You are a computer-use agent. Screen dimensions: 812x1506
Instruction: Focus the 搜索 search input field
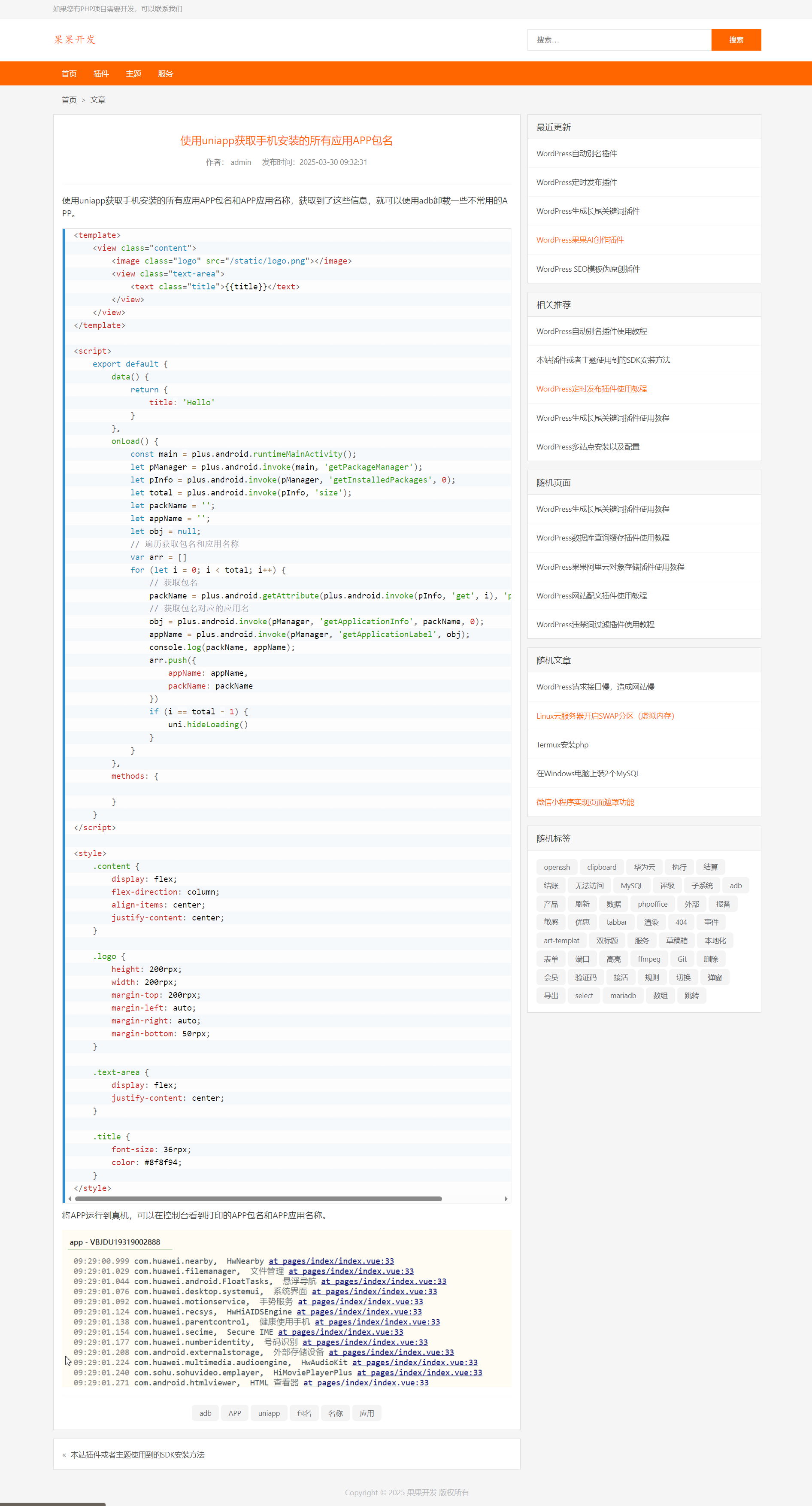point(619,40)
